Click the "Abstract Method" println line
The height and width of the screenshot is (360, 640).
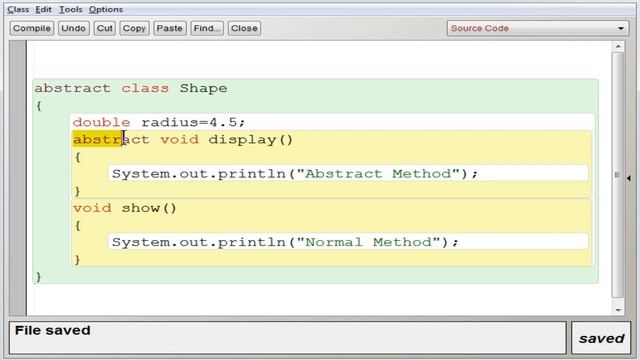(x=295, y=173)
